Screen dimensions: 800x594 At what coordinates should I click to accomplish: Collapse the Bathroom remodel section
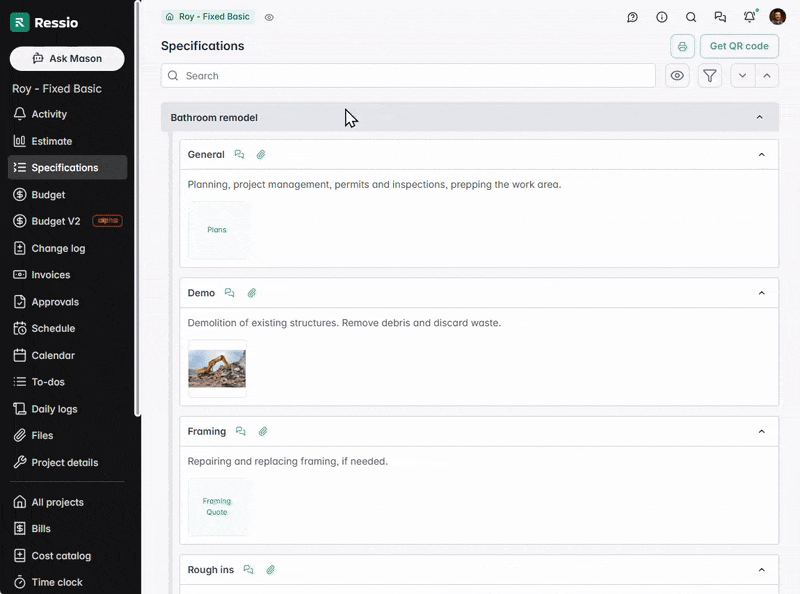pyautogui.click(x=759, y=118)
